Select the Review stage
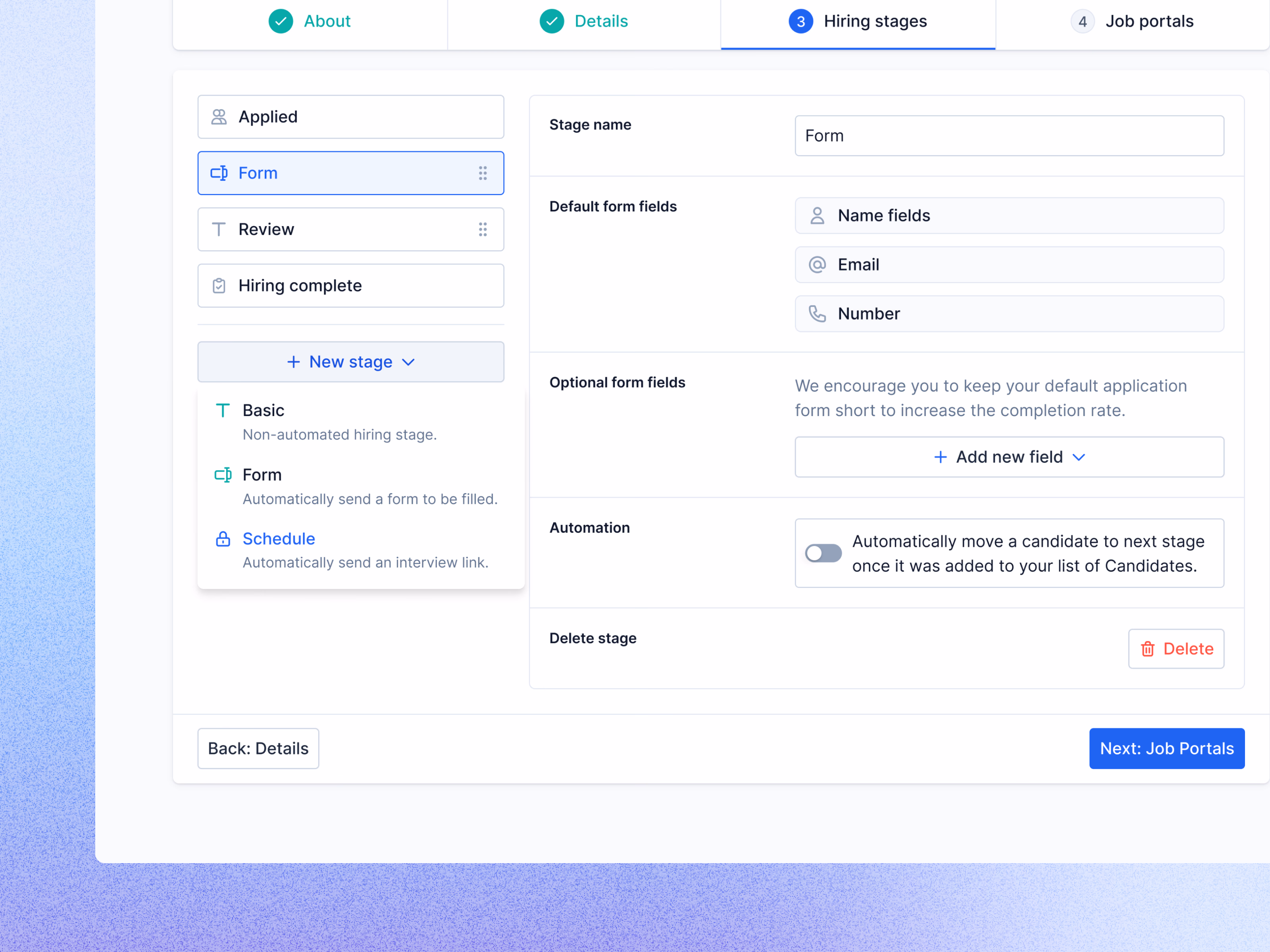 (x=351, y=230)
